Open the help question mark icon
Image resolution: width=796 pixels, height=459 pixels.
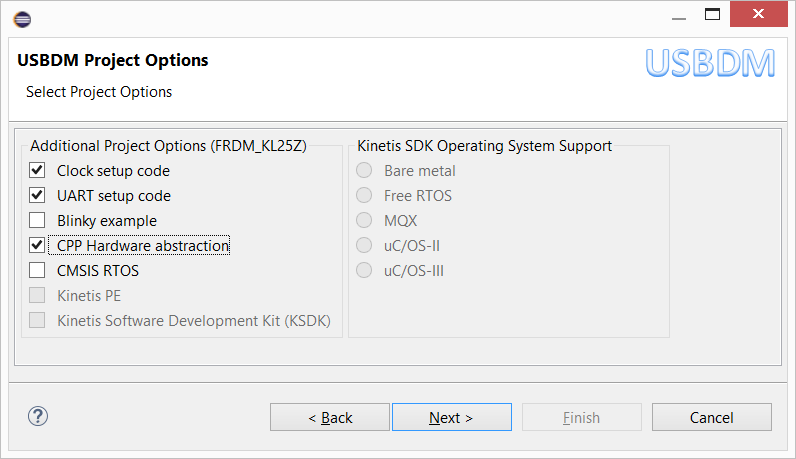click(x=38, y=416)
